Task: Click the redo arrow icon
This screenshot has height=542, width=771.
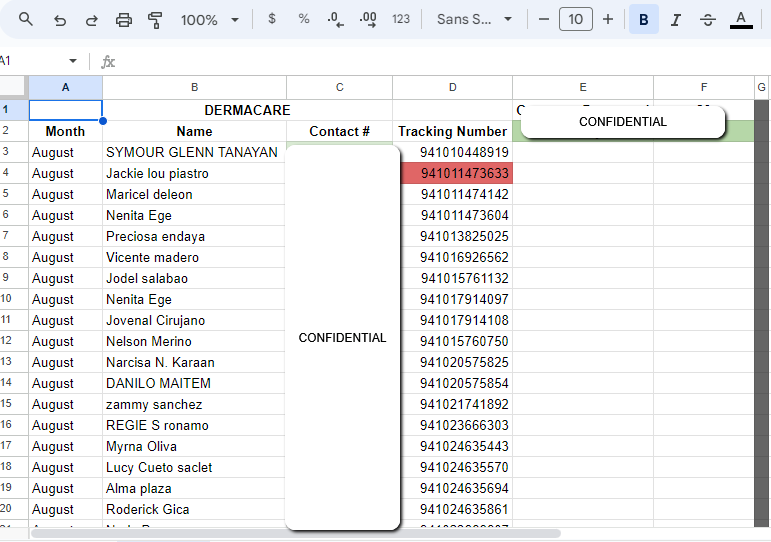Action: (x=92, y=20)
